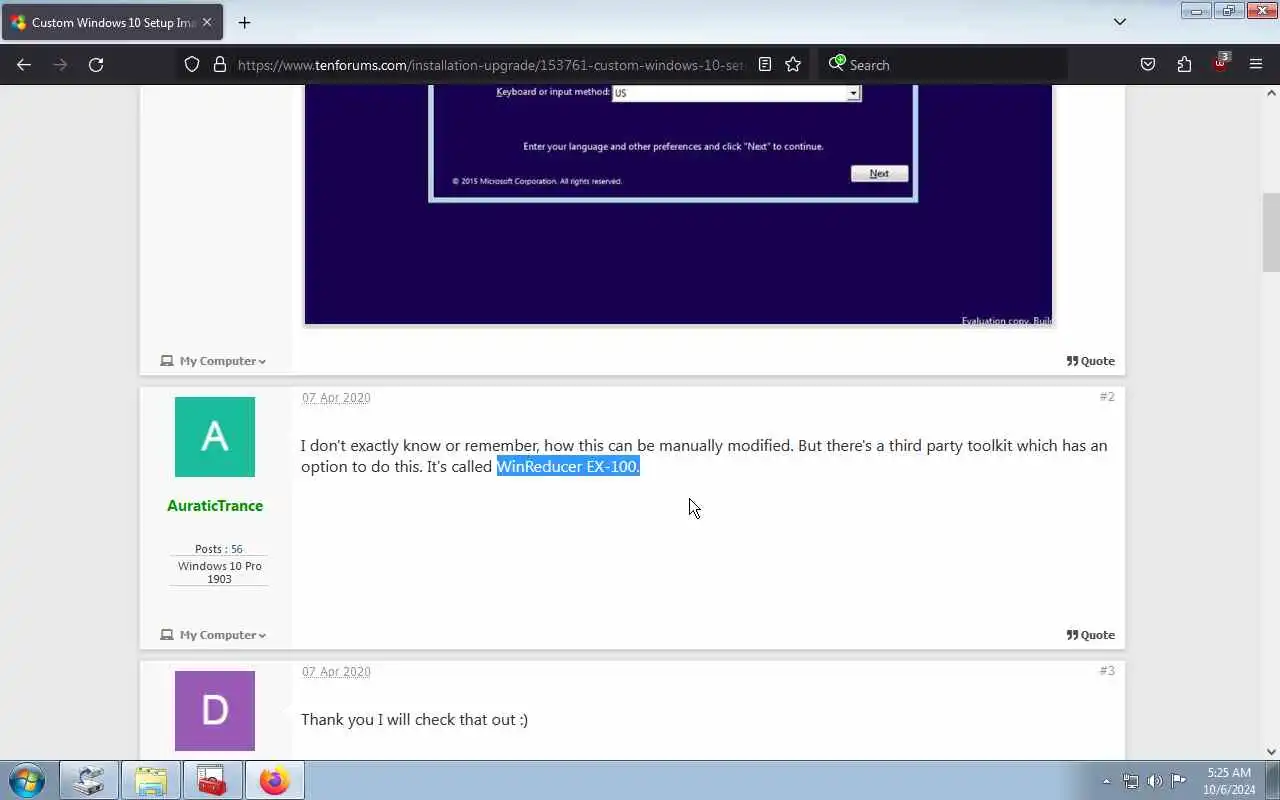Close the Custom Windows 10 Setup tab
This screenshot has height=800, width=1280.
tap(207, 22)
